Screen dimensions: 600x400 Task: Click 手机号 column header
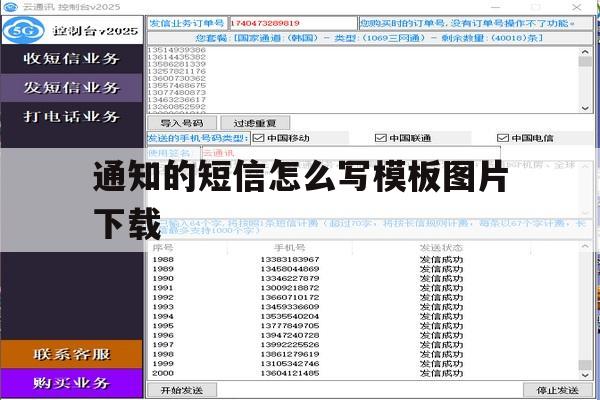pyautogui.click(x=290, y=248)
